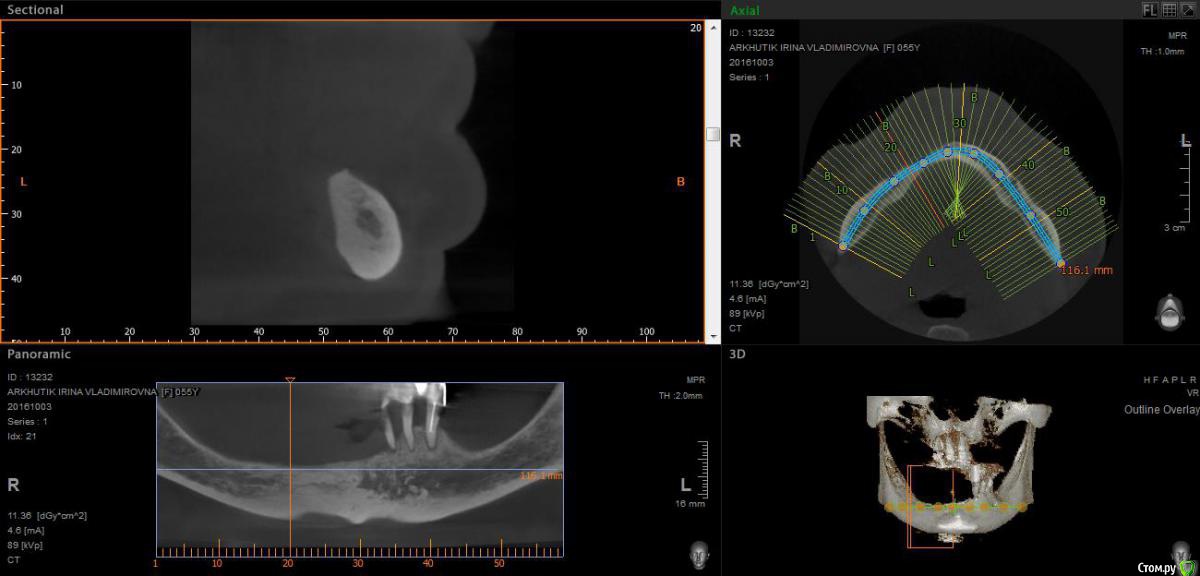Image resolution: width=1200 pixels, height=576 pixels.
Task: Activate the Panoramic panel title
Action: tap(39, 354)
